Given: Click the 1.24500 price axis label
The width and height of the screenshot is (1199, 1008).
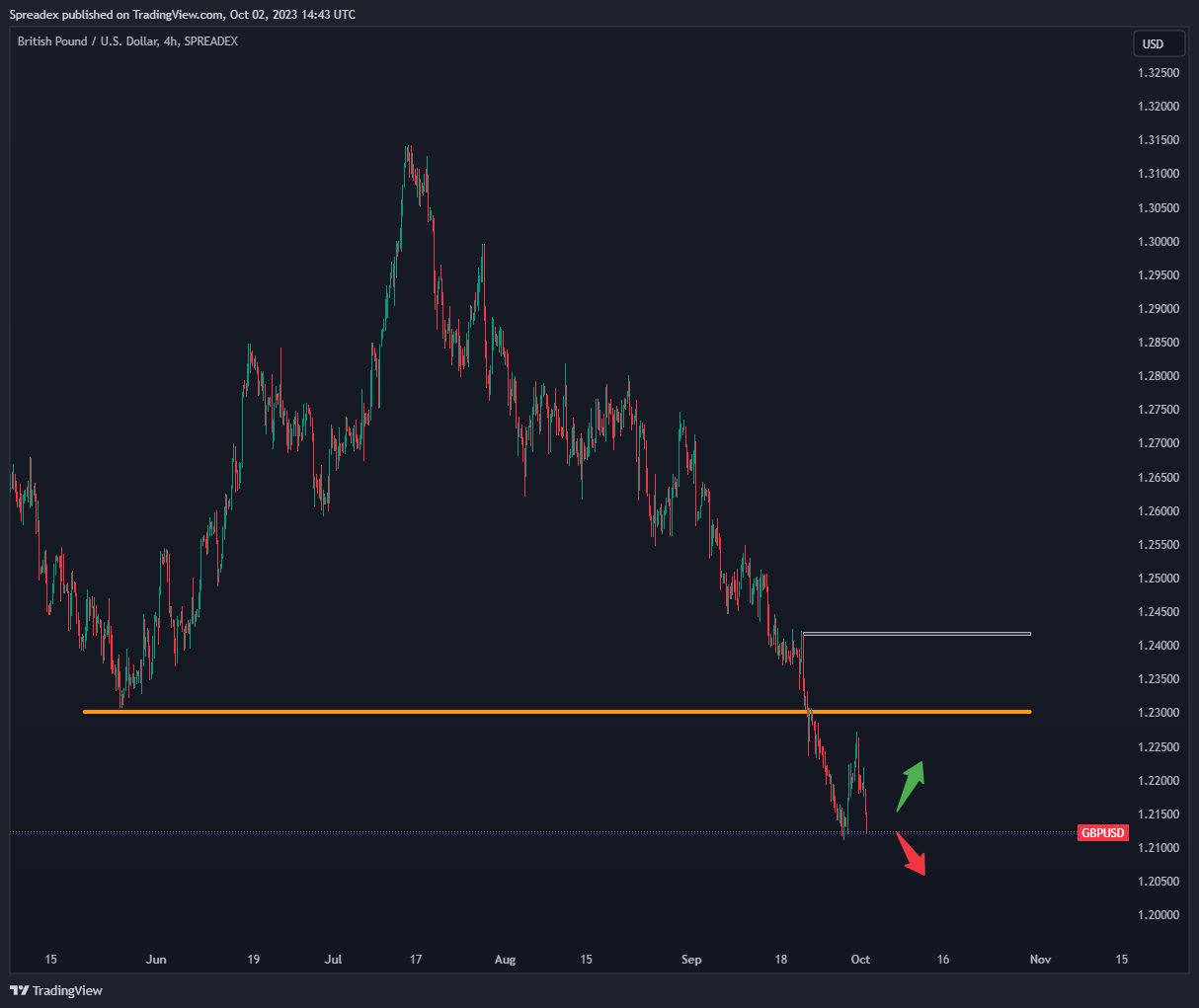Looking at the screenshot, I should 1158,612.
